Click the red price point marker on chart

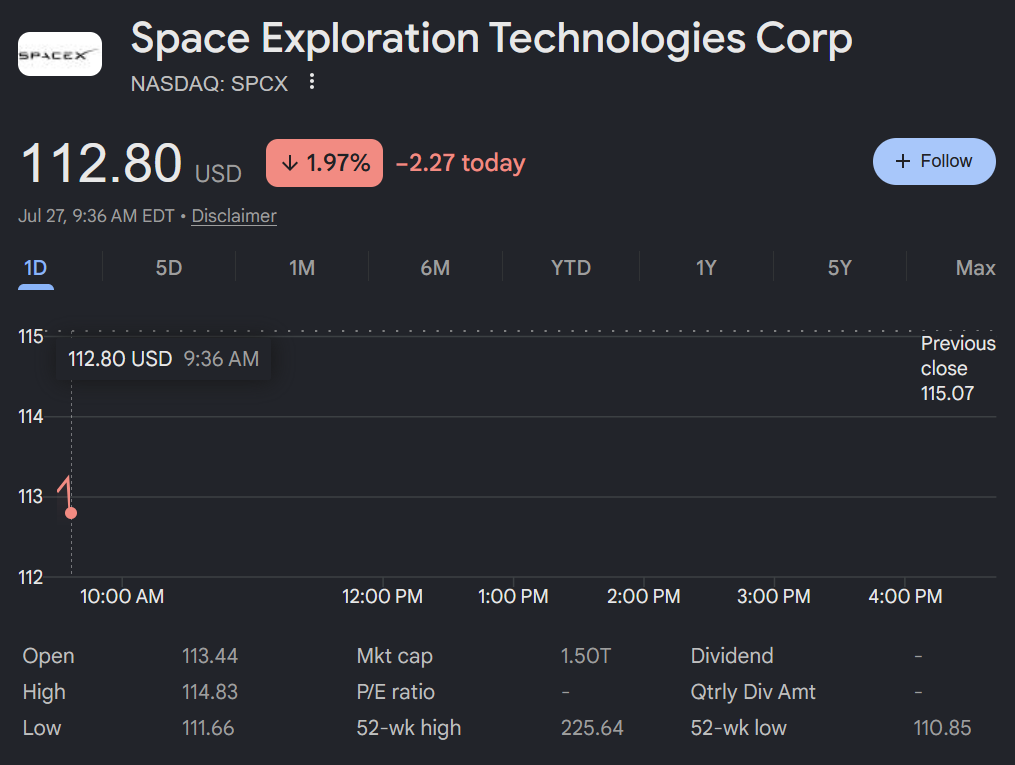coord(71,513)
